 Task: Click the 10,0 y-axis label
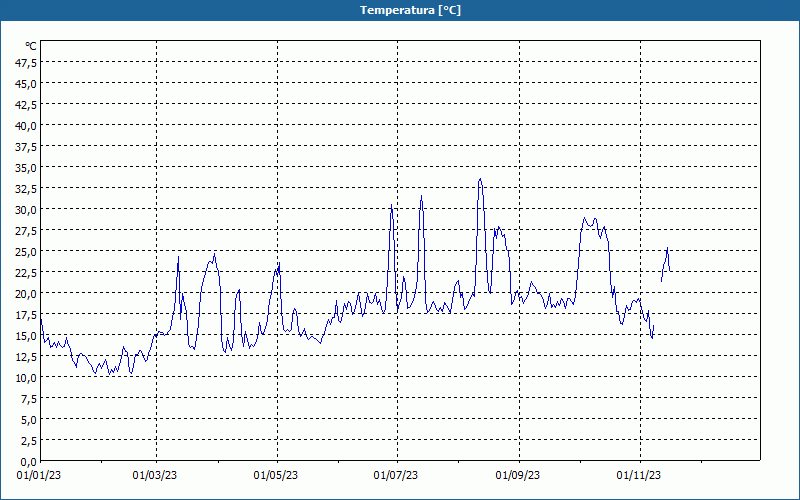[x=27, y=378]
